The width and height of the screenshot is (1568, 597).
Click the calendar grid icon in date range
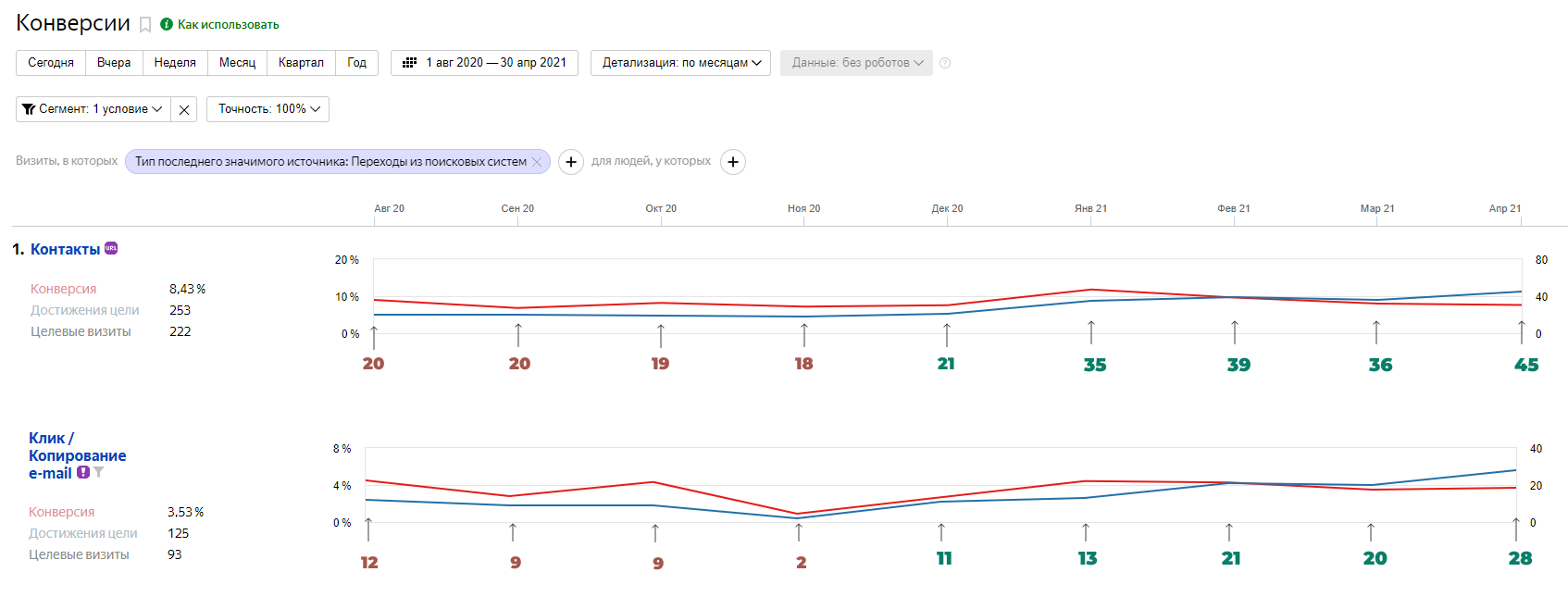coord(409,63)
